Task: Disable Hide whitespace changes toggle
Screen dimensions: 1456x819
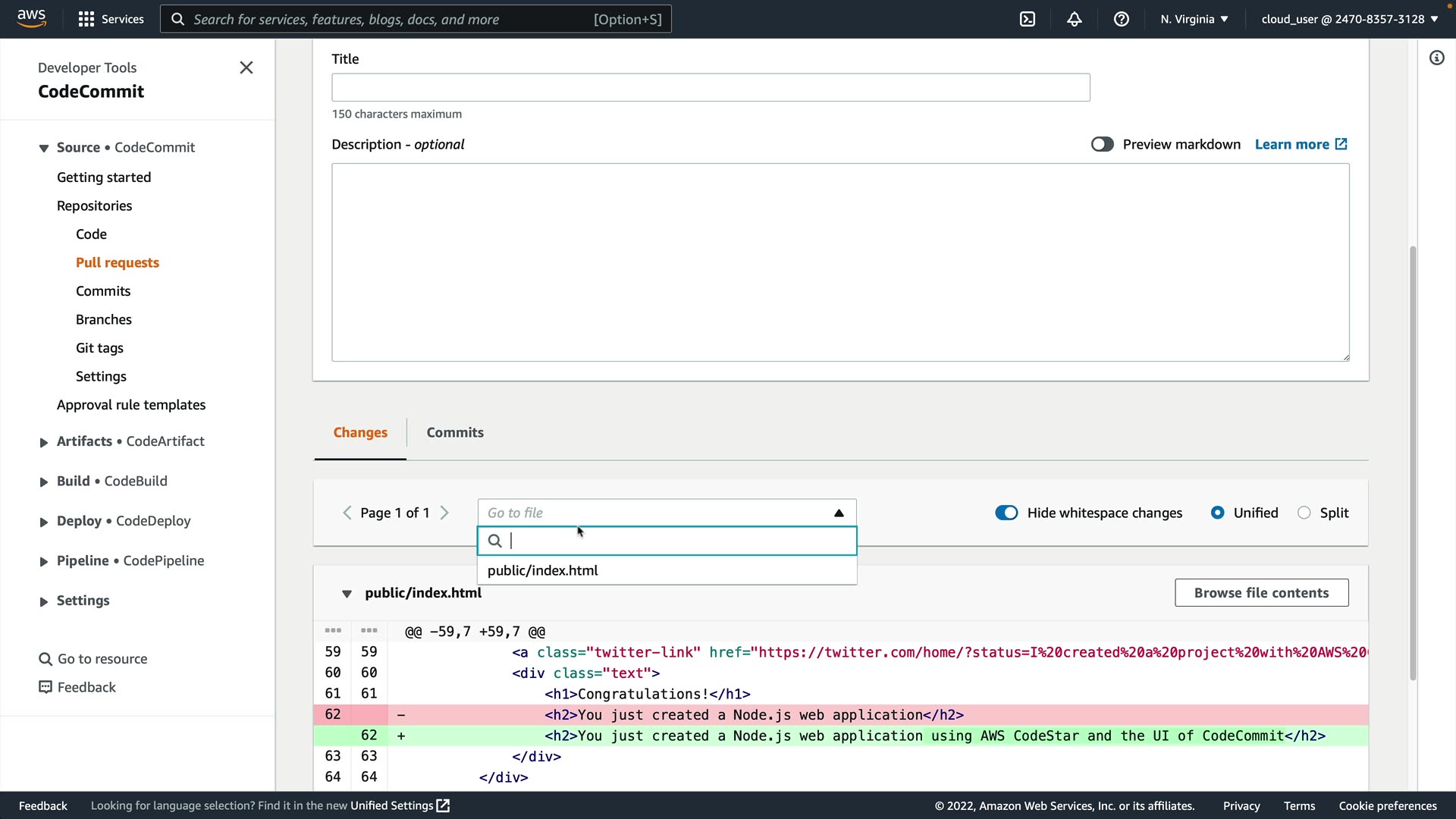Action: point(1006,513)
